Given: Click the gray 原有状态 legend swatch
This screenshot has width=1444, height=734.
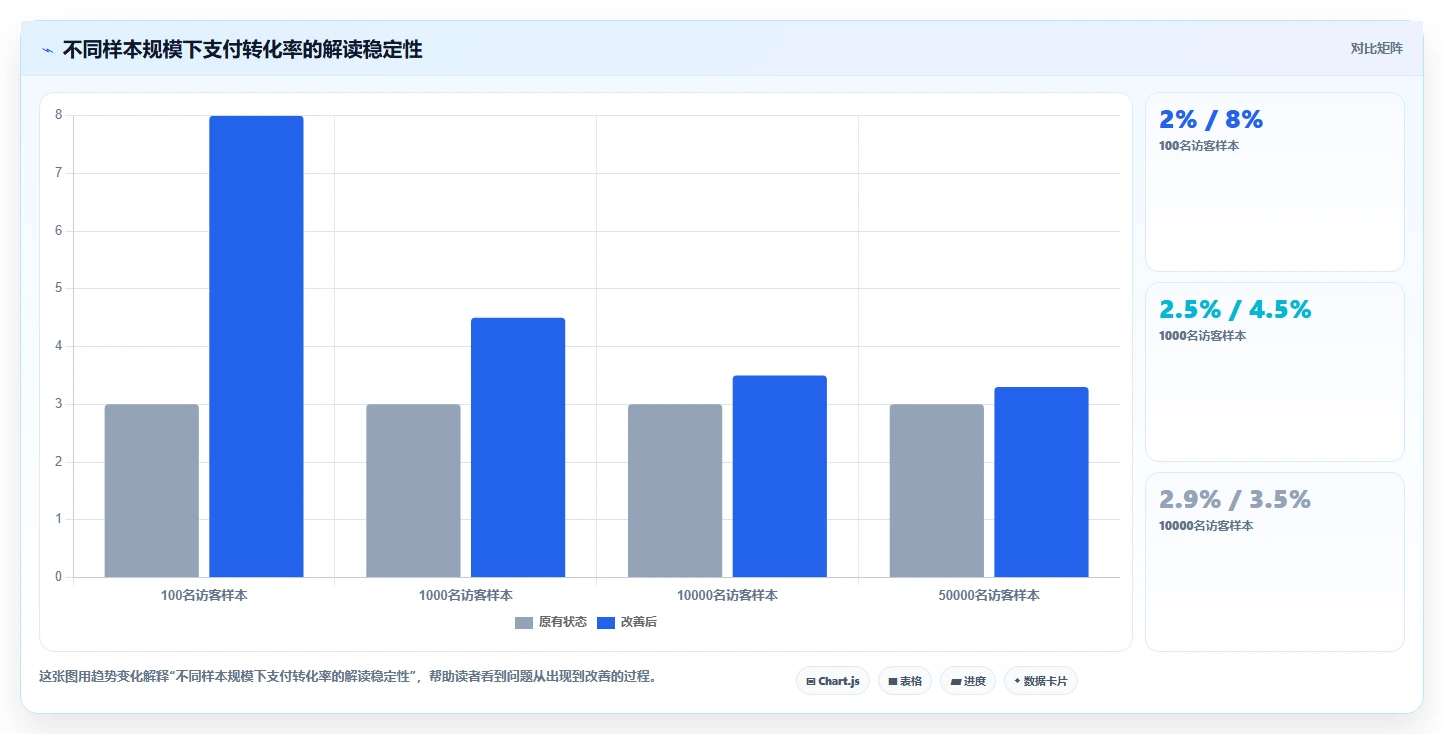Looking at the screenshot, I should tap(524, 622).
